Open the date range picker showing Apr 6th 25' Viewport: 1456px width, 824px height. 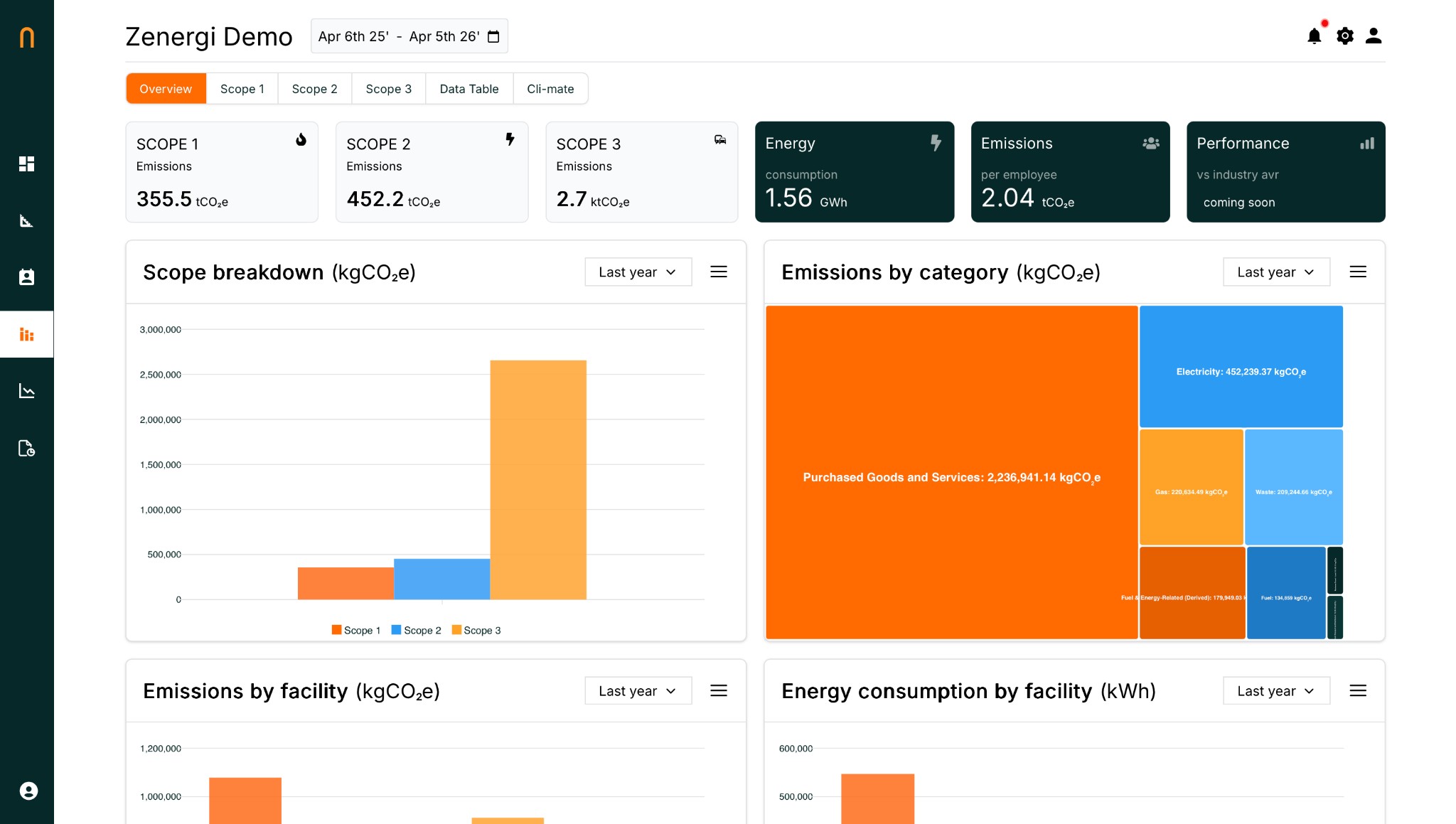(x=409, y=36)
